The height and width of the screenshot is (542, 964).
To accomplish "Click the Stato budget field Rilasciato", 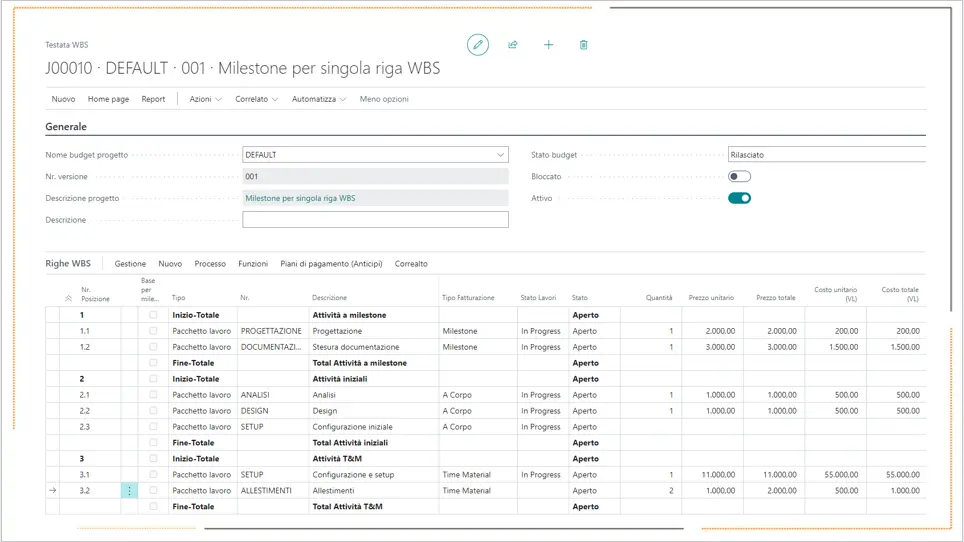I will [x=827, y=155].
